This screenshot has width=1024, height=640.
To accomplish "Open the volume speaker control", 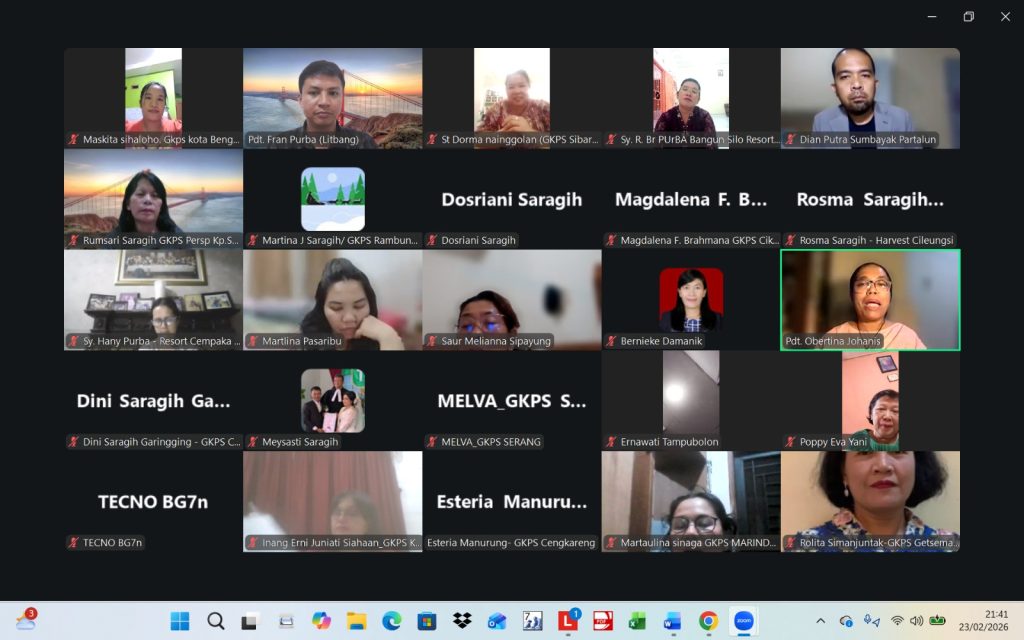I will tap(917, 621).
